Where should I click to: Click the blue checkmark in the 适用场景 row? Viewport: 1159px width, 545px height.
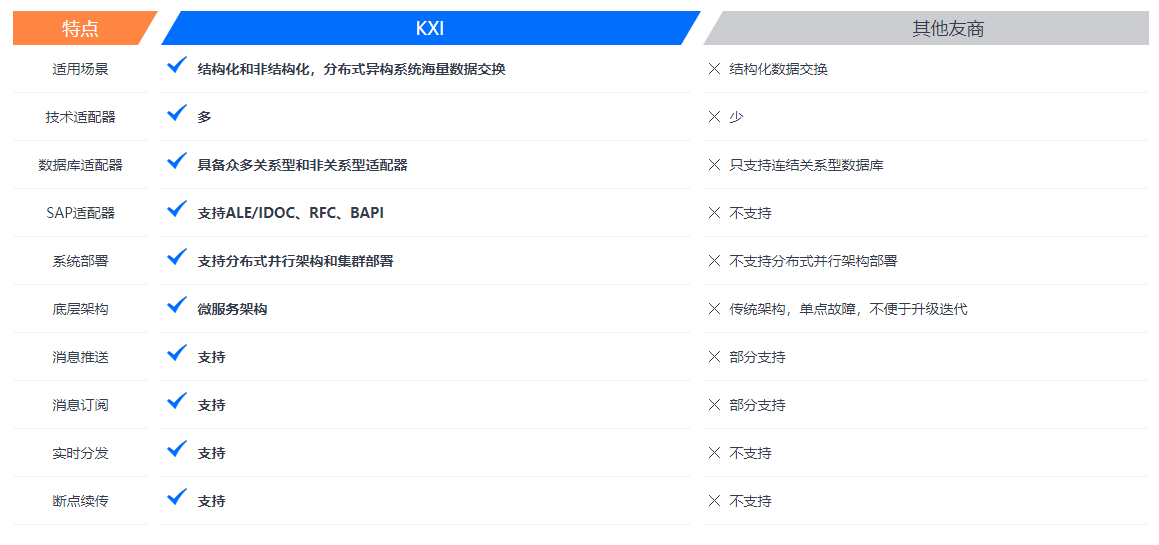coord(177,66)
